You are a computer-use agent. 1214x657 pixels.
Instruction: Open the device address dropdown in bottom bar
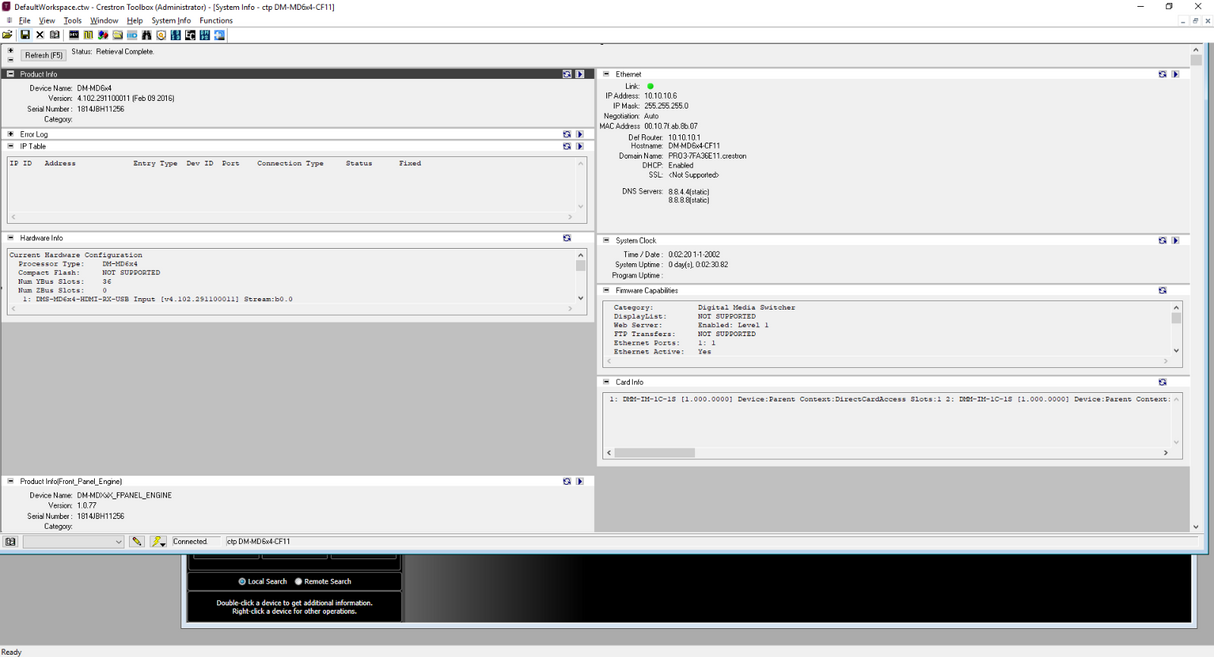click(x=118, y=541)
